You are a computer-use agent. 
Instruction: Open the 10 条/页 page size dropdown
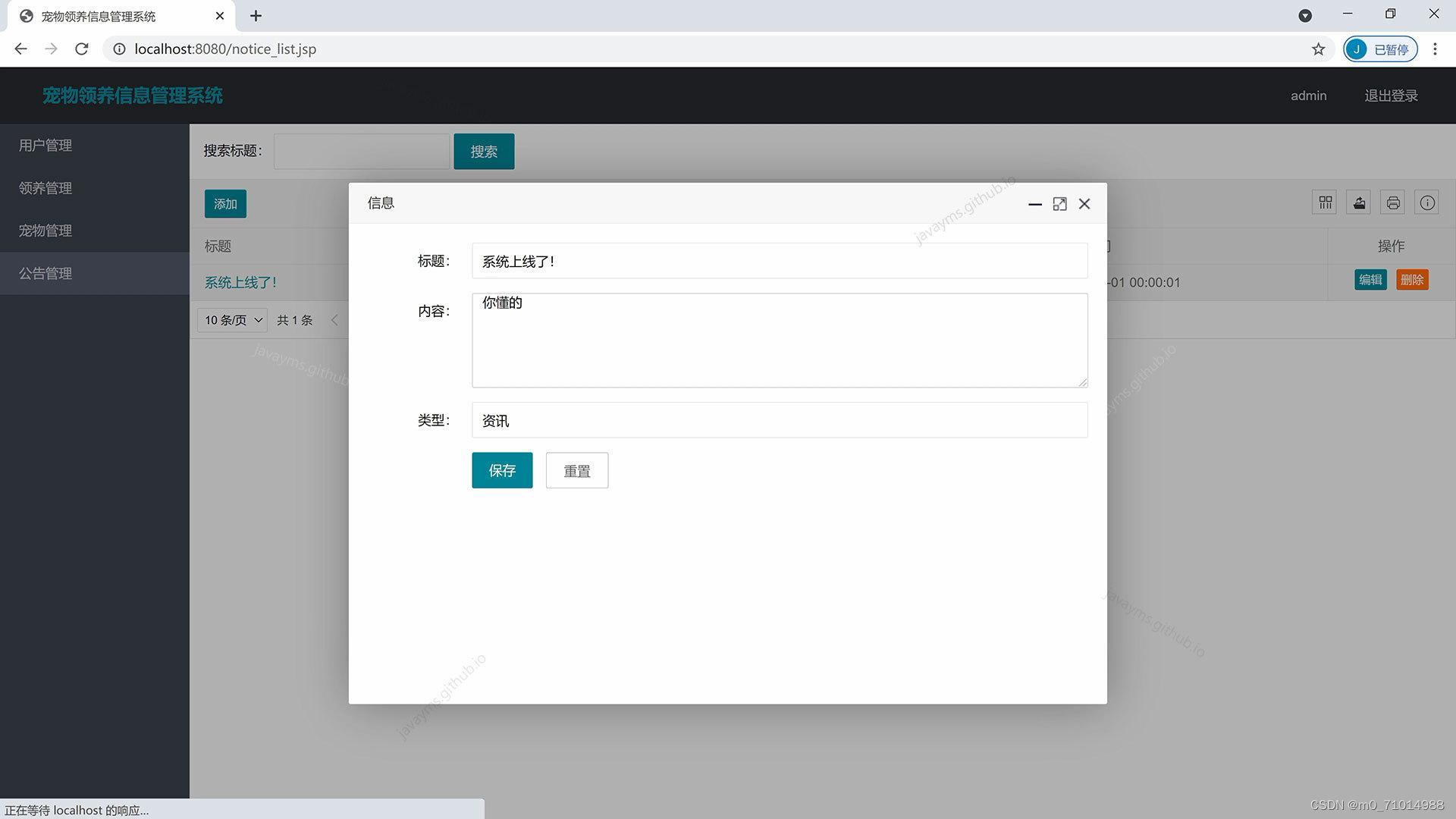233,320
